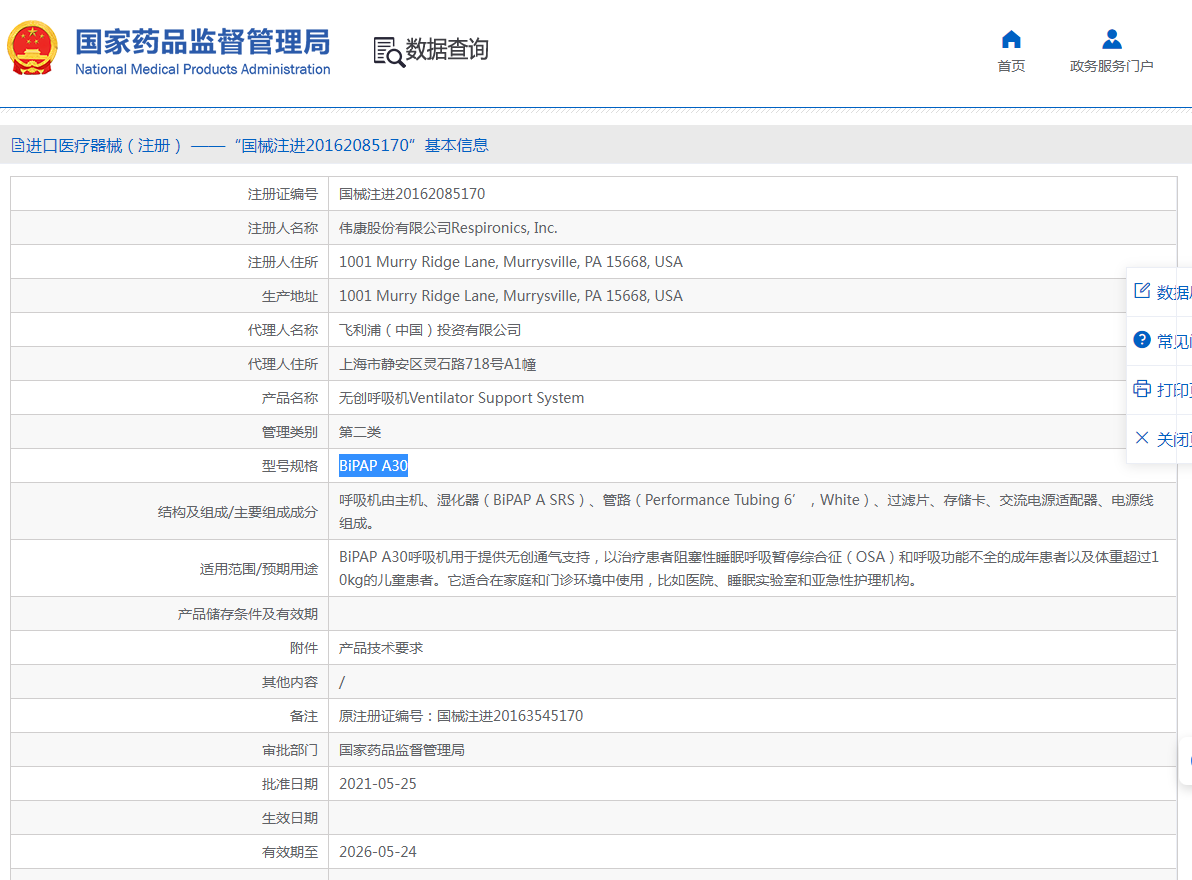Click highlighted model BiPAP A30
Viewport: 1192px width, 880px height.
point(373,466)
